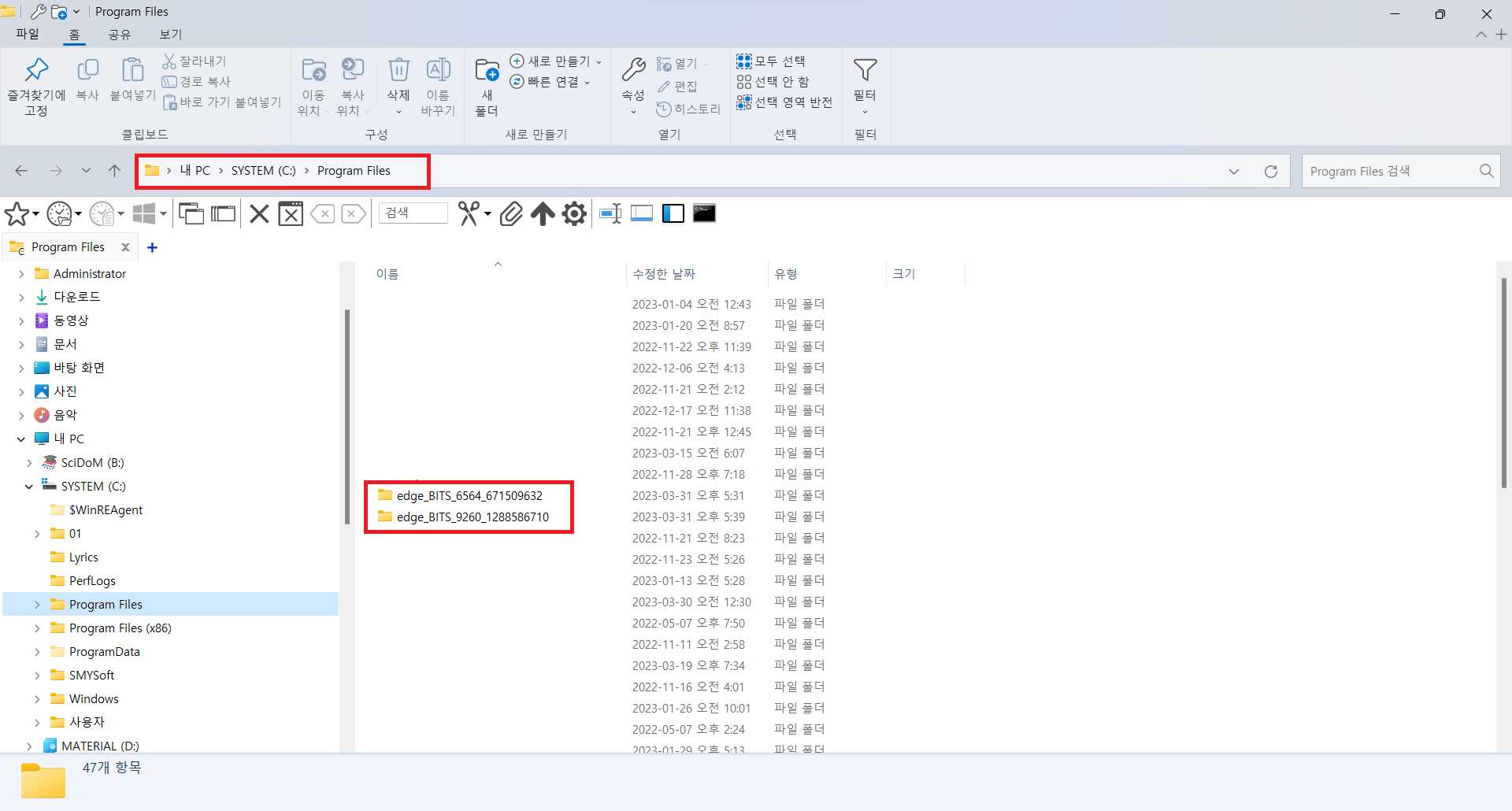Select the edge_BITS_6564_671509632 folder
Screen dimensions: 1512x811
[469, 495]
